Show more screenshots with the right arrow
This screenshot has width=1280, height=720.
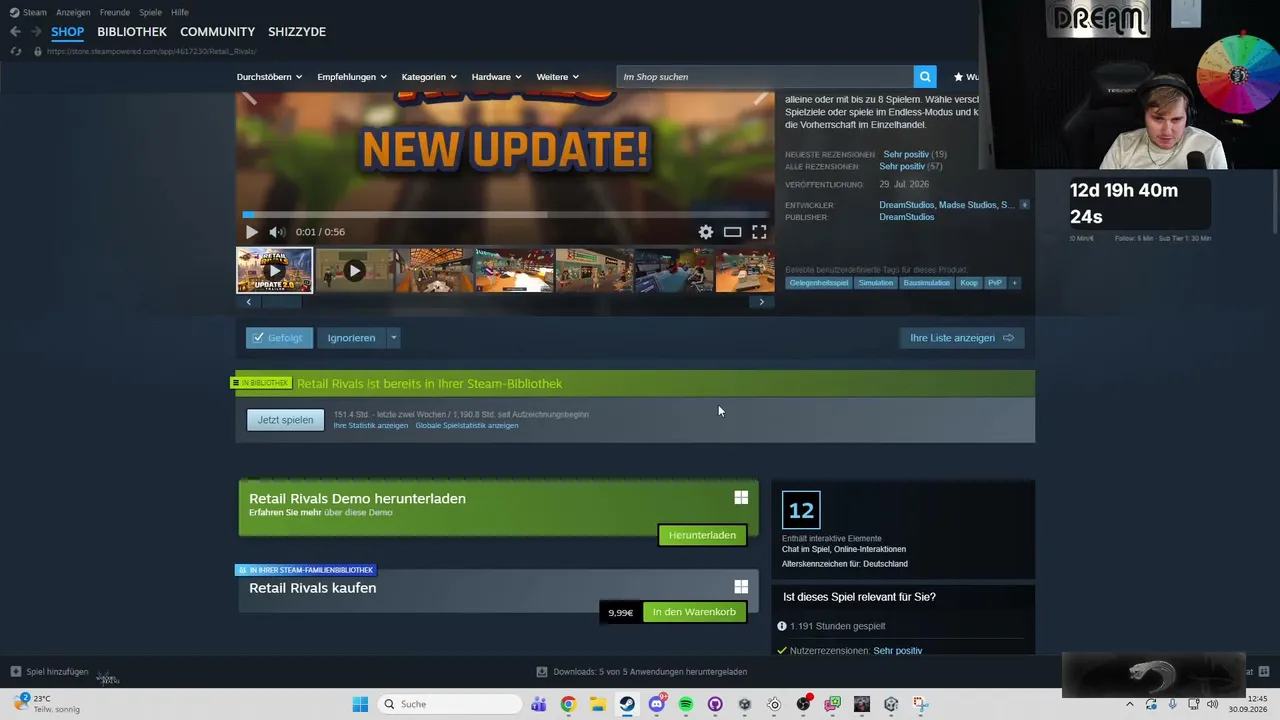[x=762, y=302]
